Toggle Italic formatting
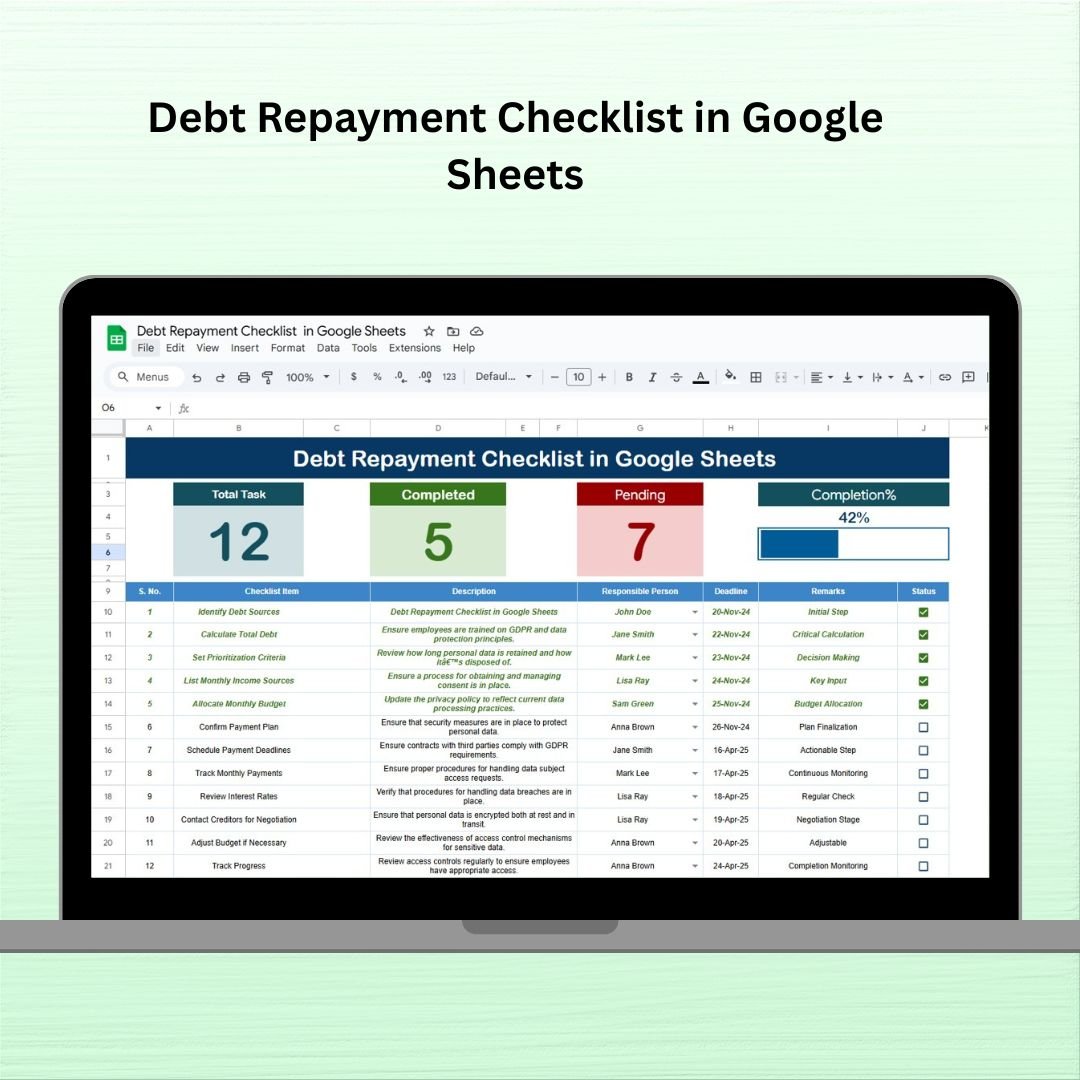 652,377
